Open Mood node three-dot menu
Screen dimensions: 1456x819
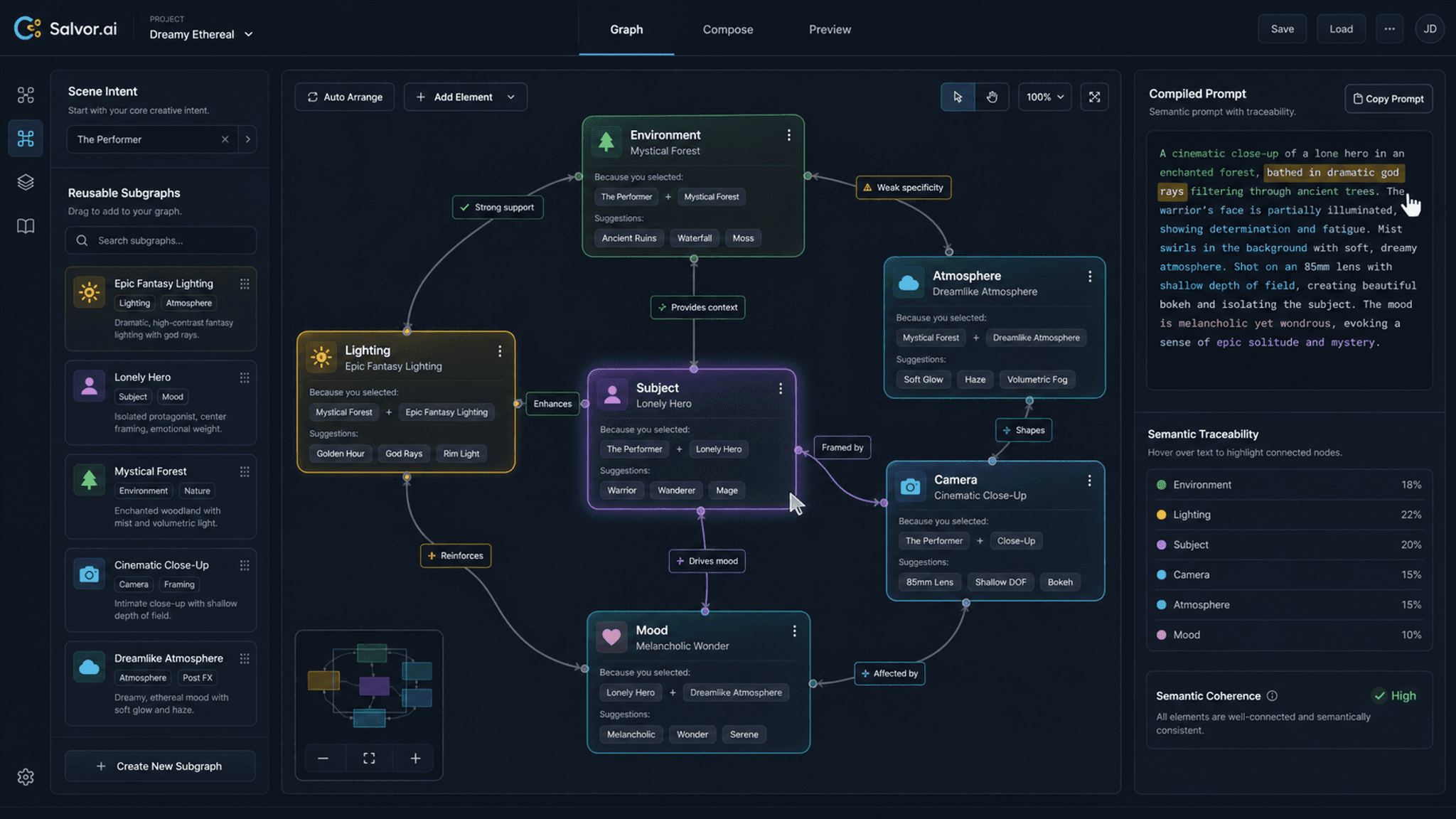(794, 631)
